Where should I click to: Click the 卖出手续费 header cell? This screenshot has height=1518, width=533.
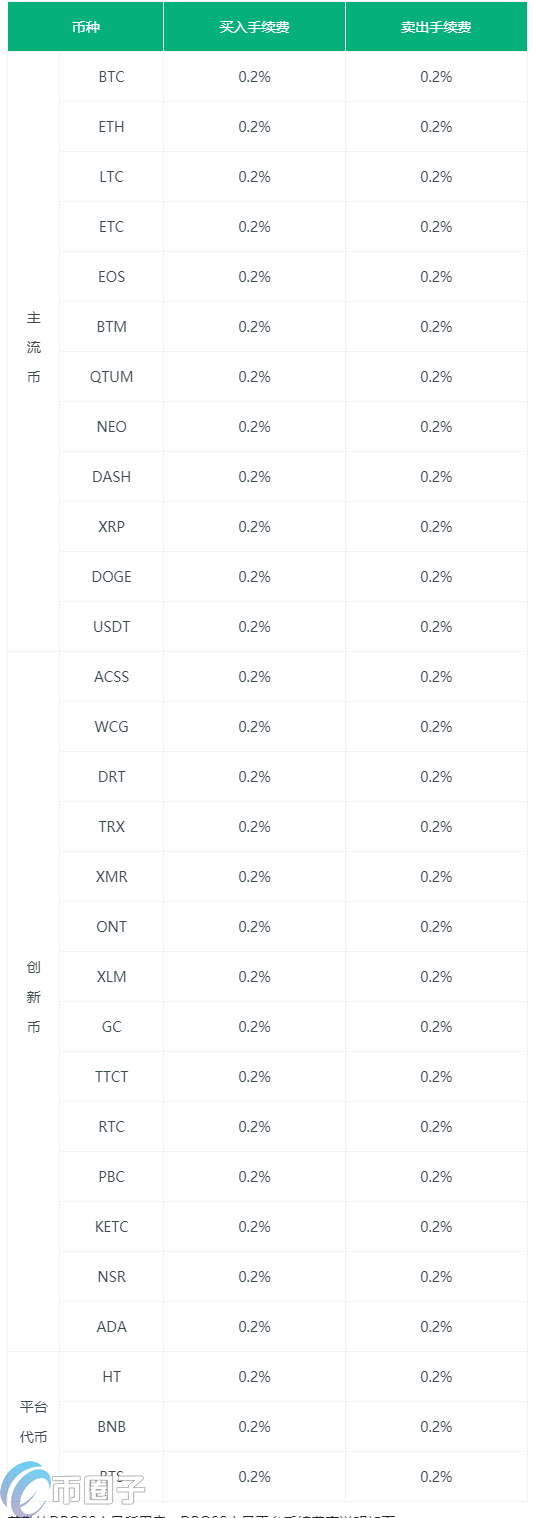click(x=436, y=27)
